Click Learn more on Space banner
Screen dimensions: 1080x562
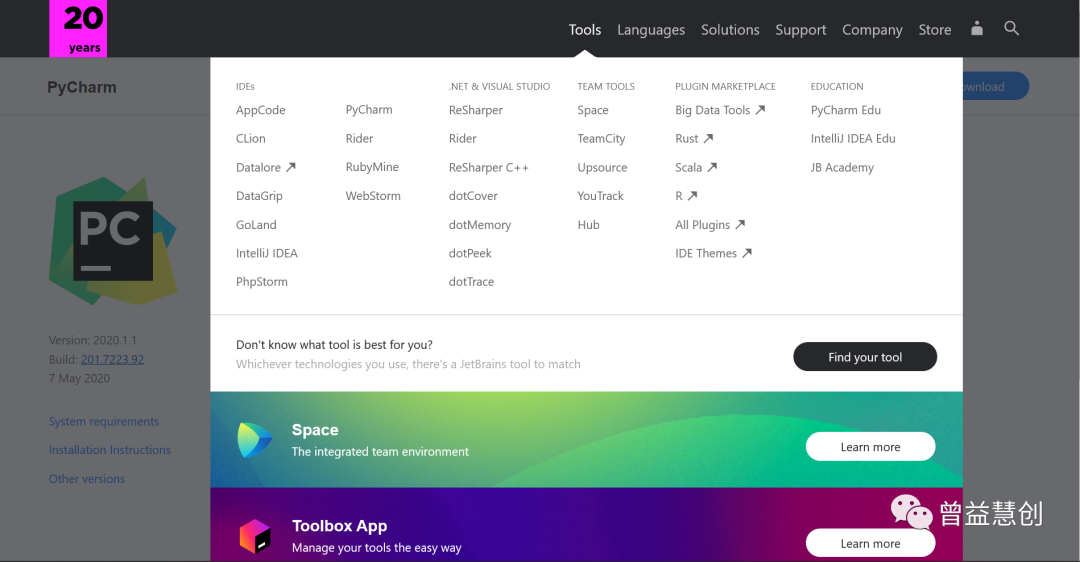(871, 447)
